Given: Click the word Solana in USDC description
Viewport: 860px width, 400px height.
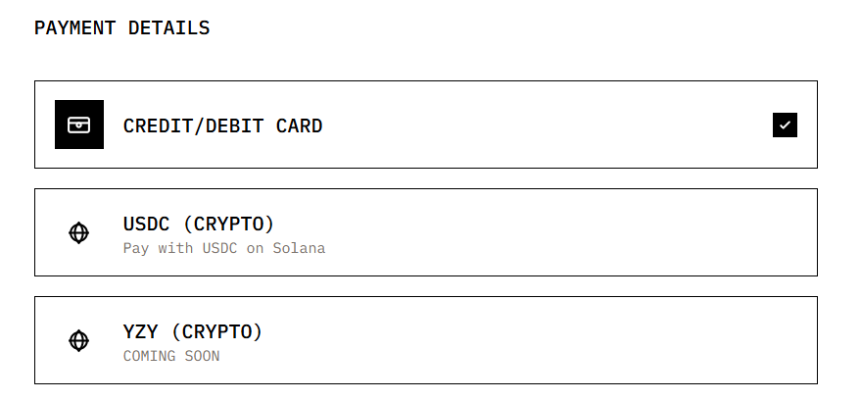Looking at the screenshot, I should click(x=299, y=248).
